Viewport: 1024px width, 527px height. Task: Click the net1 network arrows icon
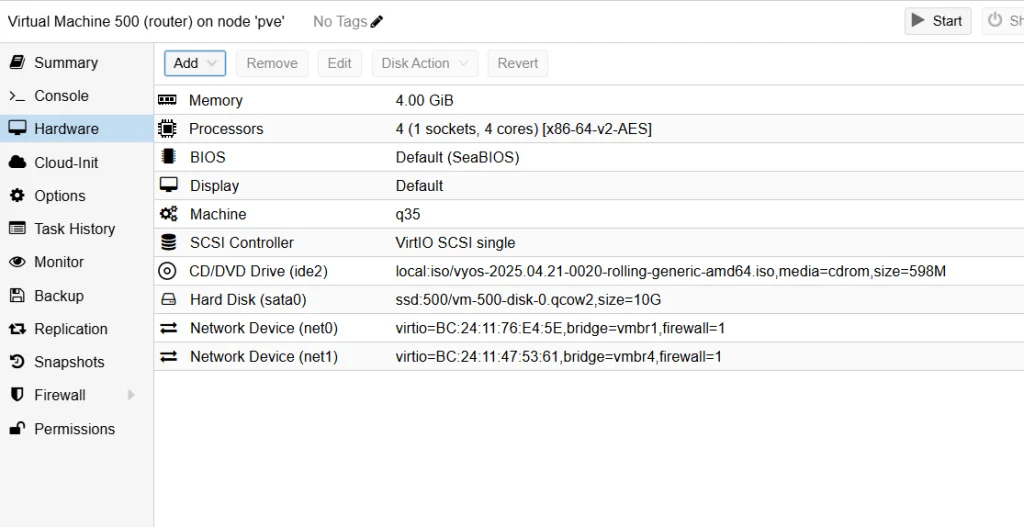tap(168, 357)
